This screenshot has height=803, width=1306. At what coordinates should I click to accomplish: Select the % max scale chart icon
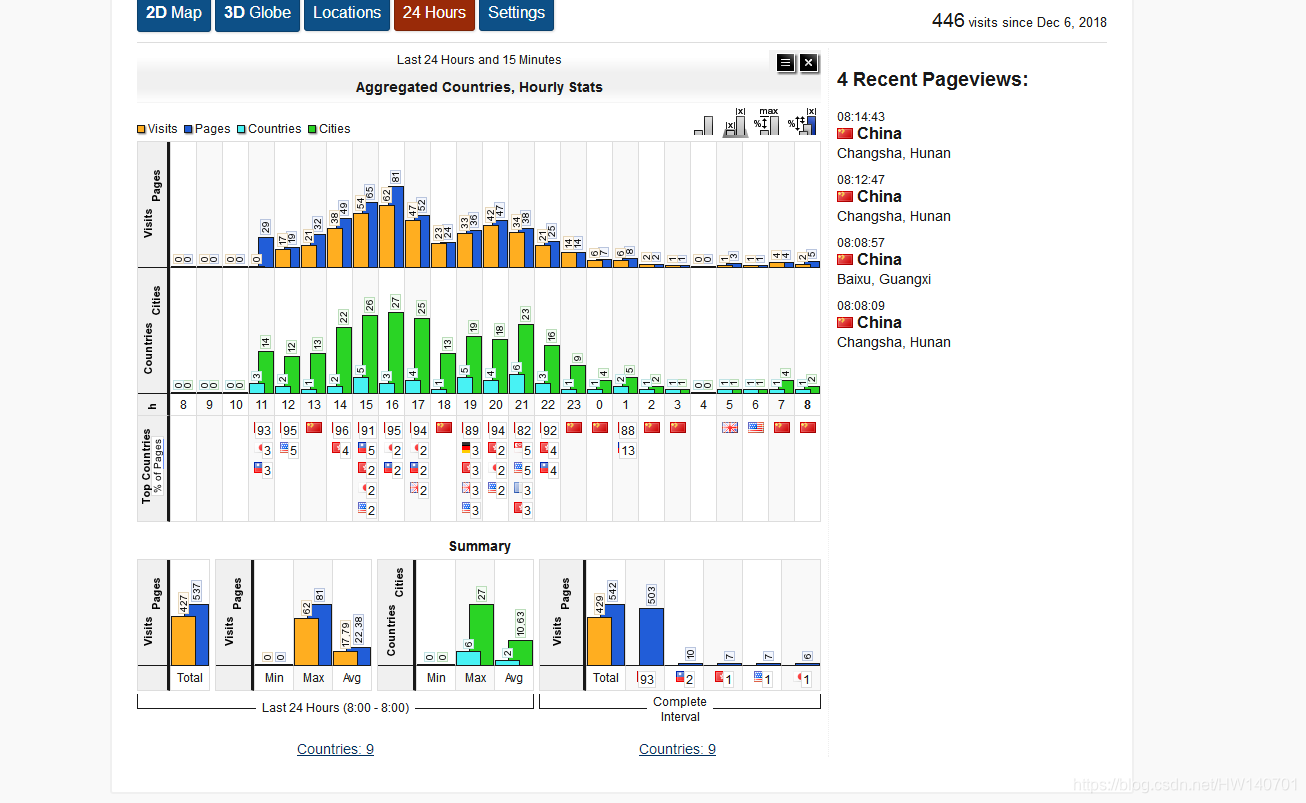pos(767,122)
